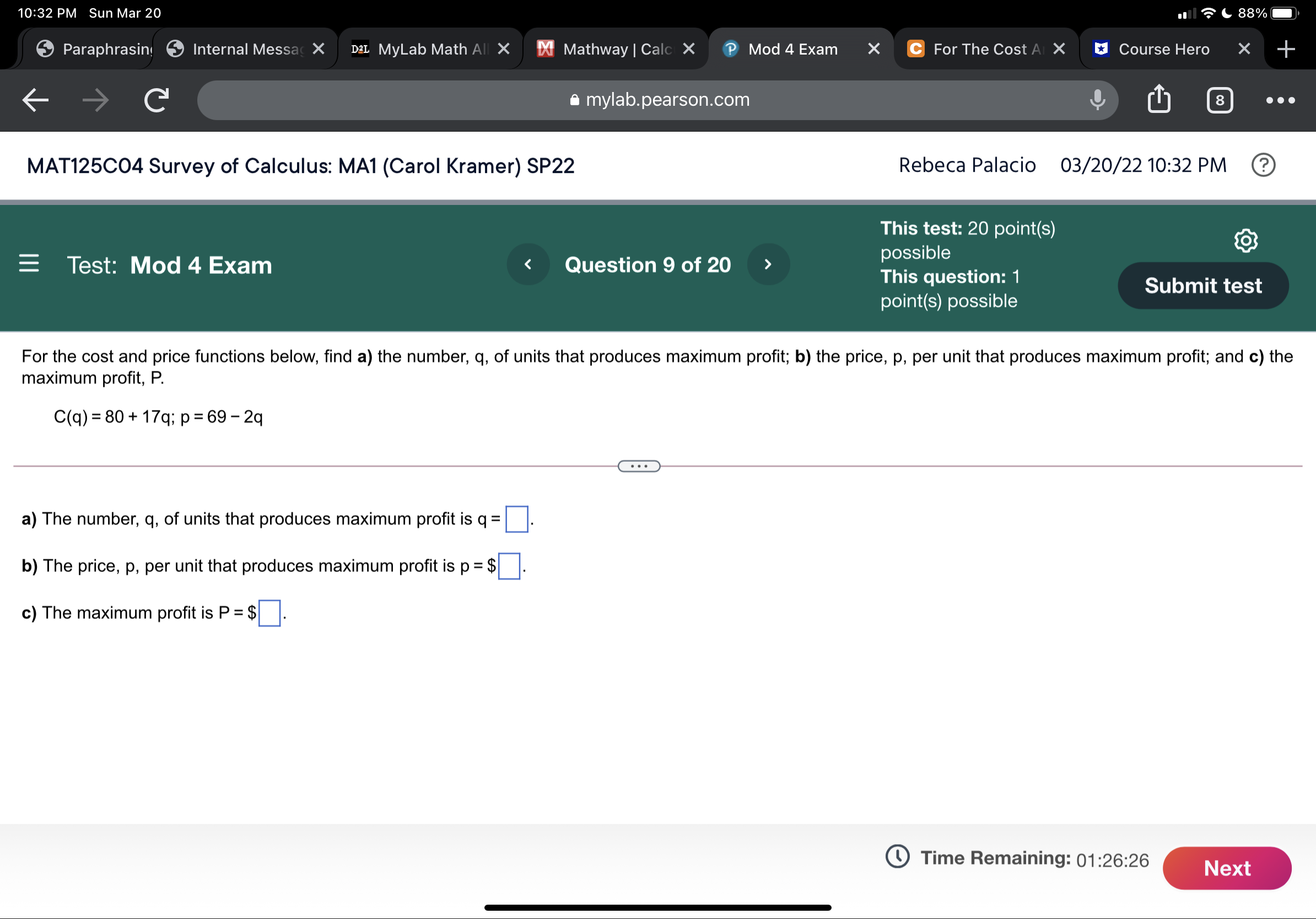Click the forward navigation arrow
The image size is (1316, 919).
point(95,100)
